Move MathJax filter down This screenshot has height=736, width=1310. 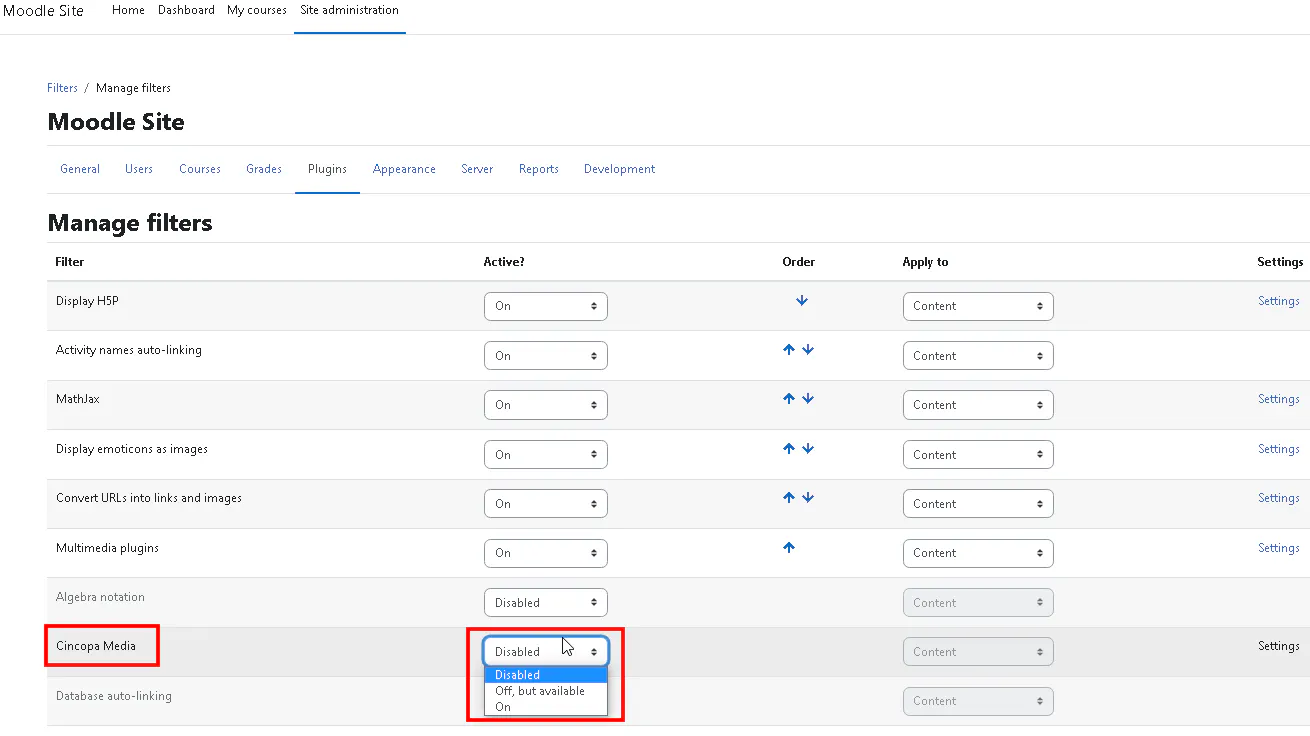pyautogui.click(x=808, y=399)
